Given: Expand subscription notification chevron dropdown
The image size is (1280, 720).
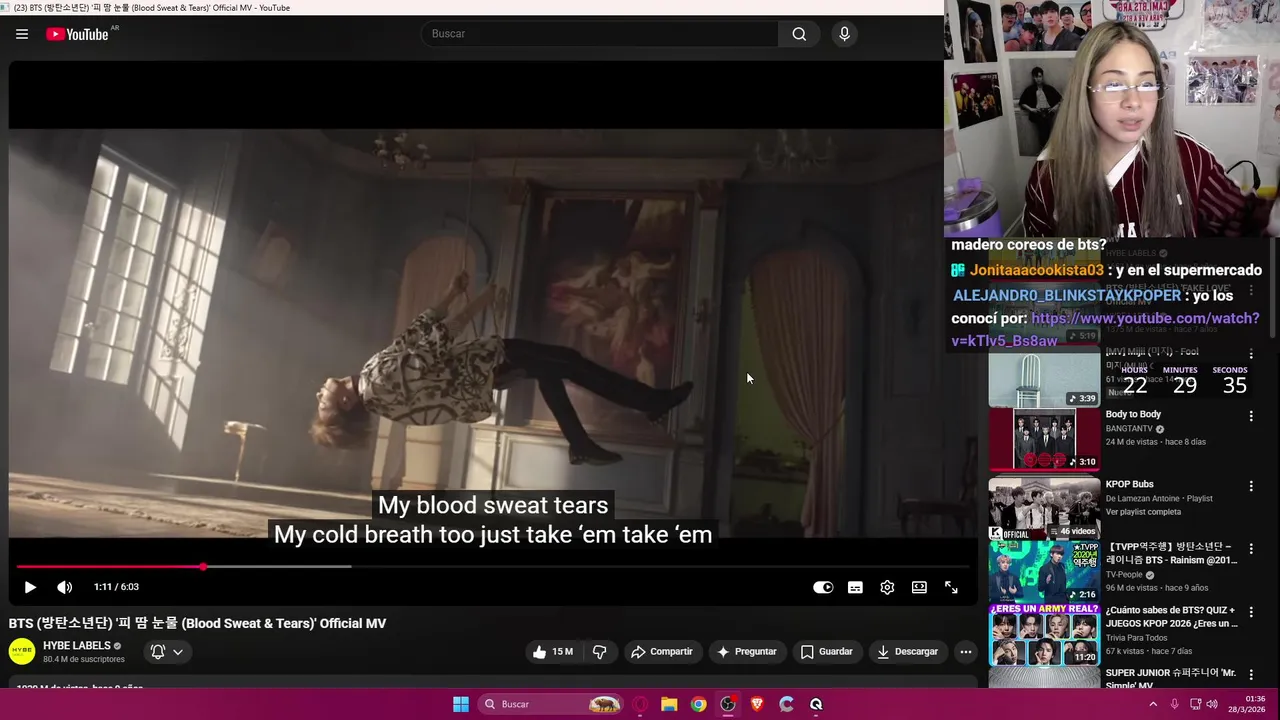Looking at the screenshot, I should (x=178, y=652).
